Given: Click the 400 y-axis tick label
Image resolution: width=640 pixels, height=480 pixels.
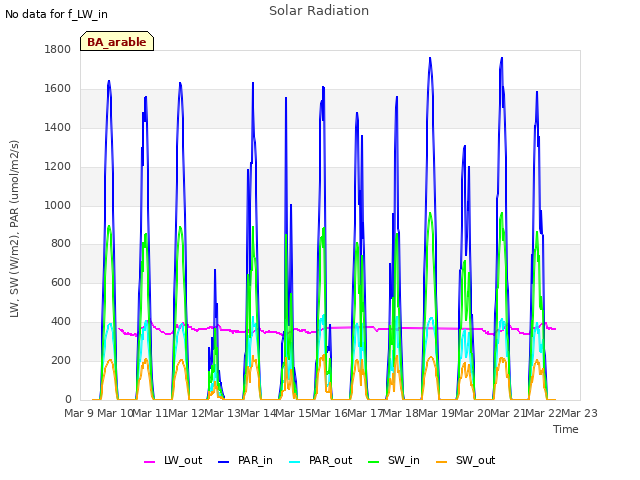Looking at the screenshot, I should (x=61, y=322).
